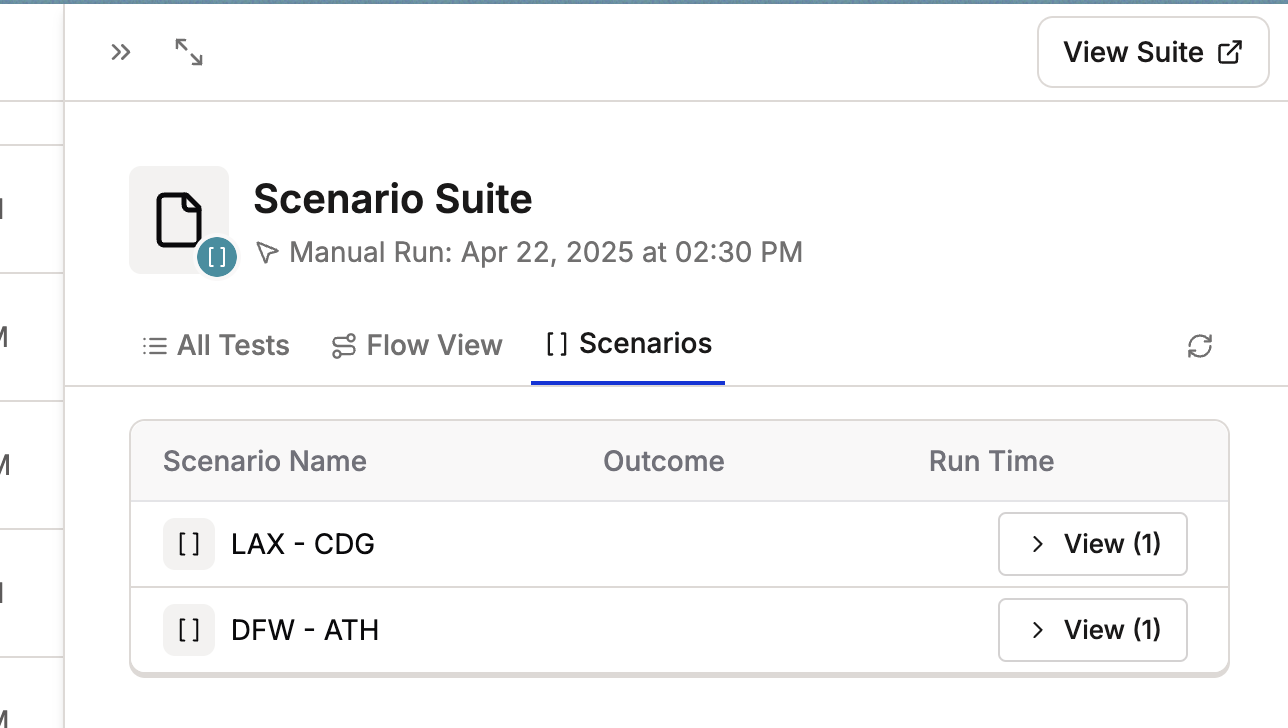The image size is (1288, 728).
Task: Click the teal brackets badge icon
Action: click(217, 257)
